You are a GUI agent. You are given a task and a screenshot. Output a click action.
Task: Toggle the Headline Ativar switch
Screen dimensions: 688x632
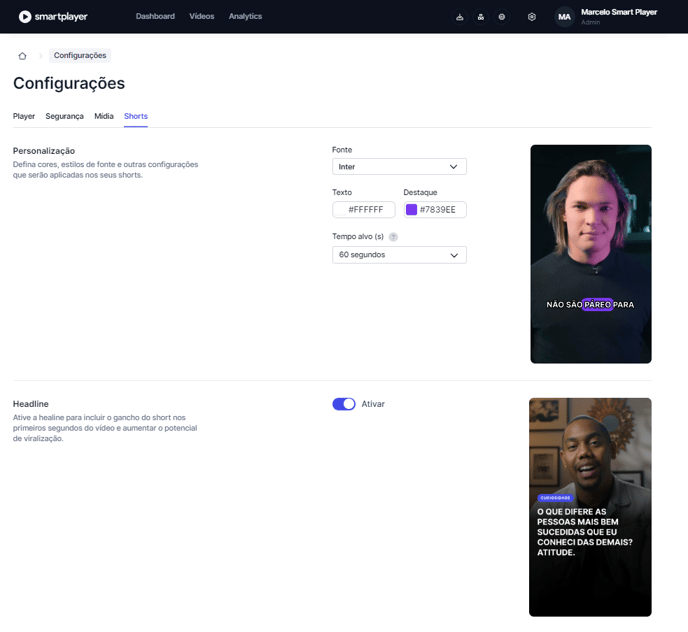click(x=344, y=404)
